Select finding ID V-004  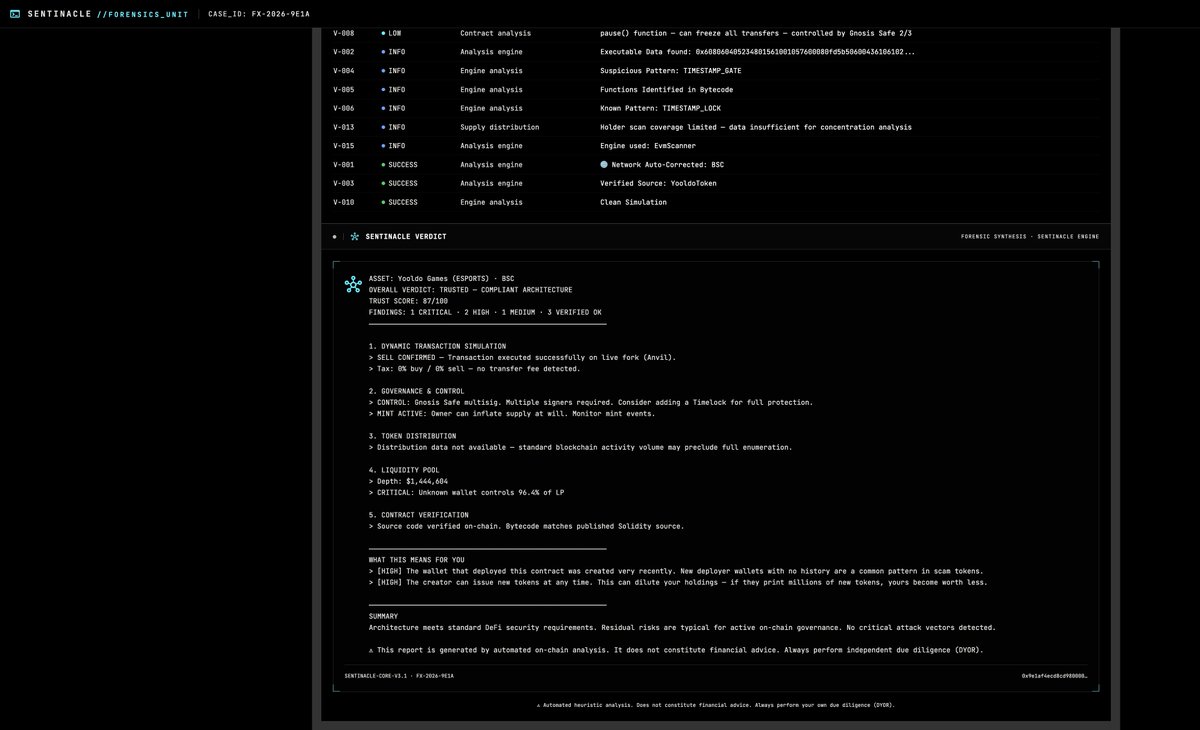(x=343, y=71)
